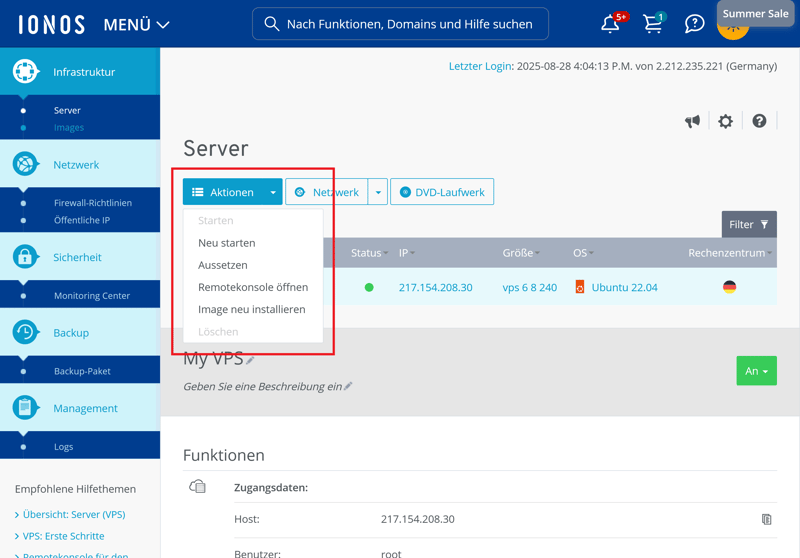This screenshot has height=558, width=800.
Task: Click the DVD-Laufwerk button
Action: click(x=442, y=192)
